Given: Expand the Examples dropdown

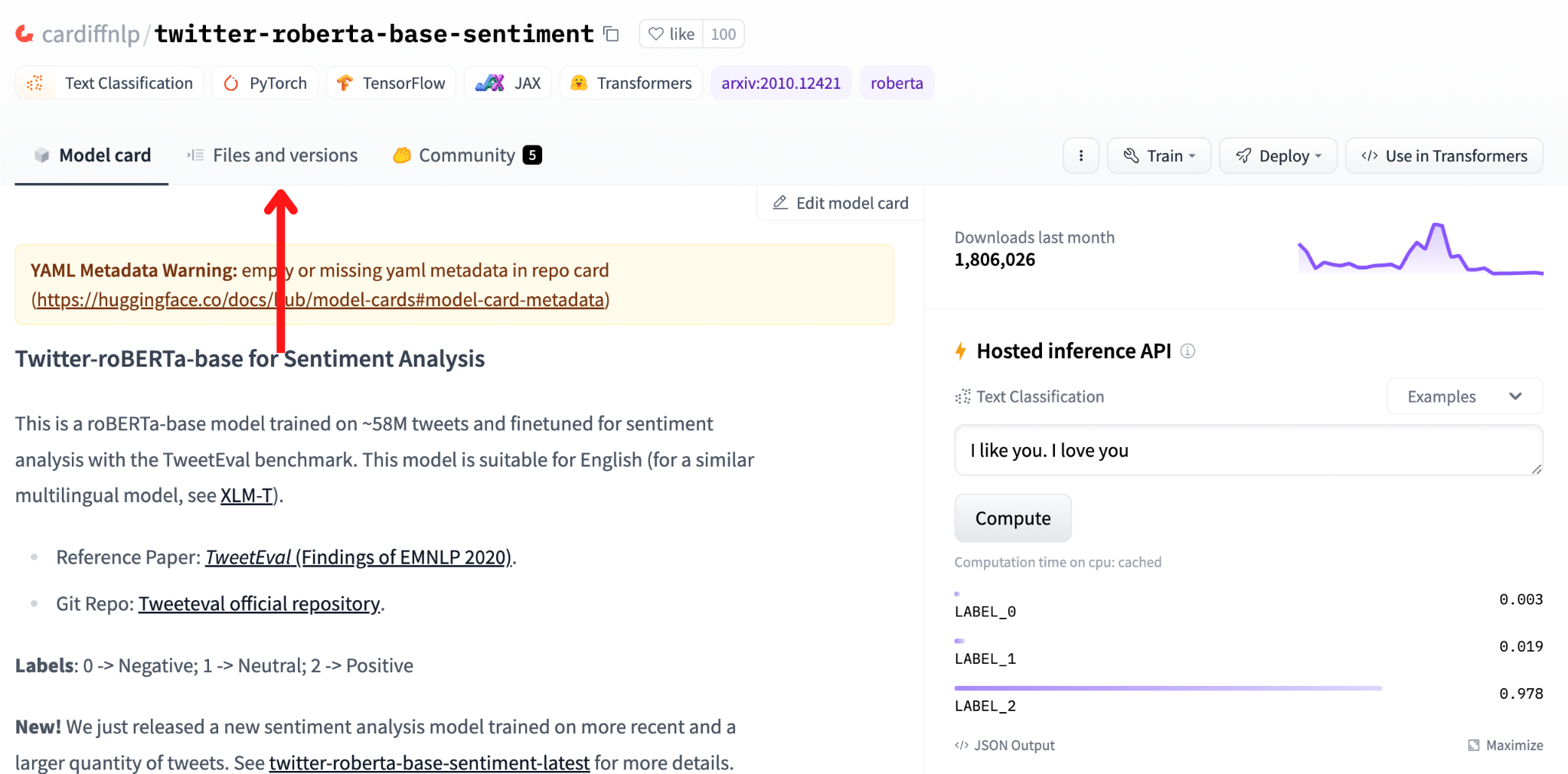Looking at the screenshot, I should (1465, 397).
